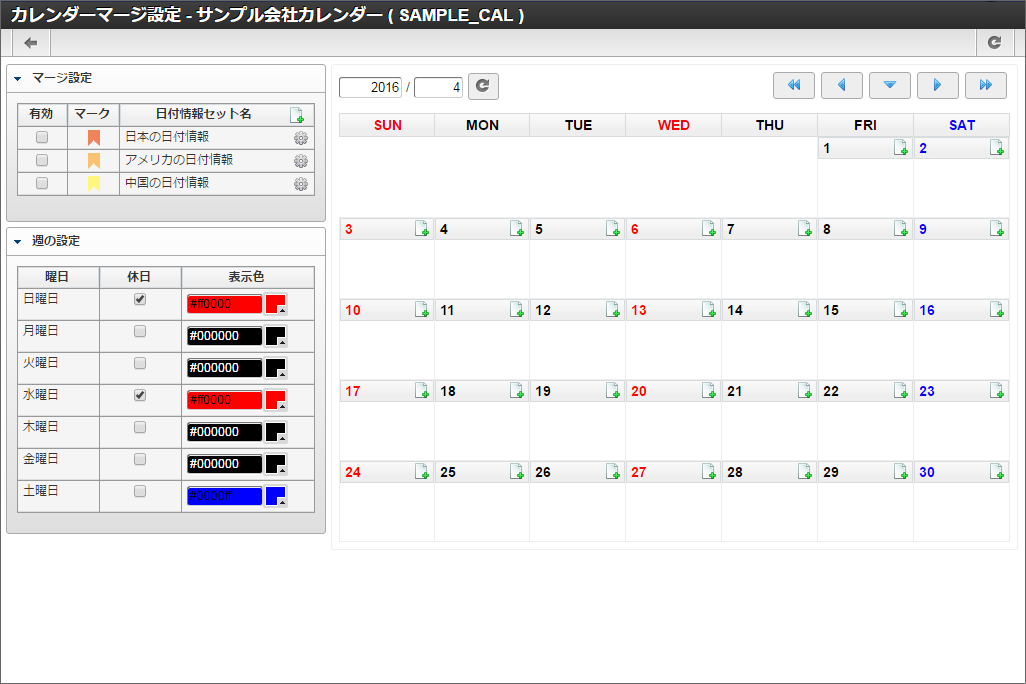
Task: Open gear settings for 日本の日付情報
Action: (x=300, y=138)
